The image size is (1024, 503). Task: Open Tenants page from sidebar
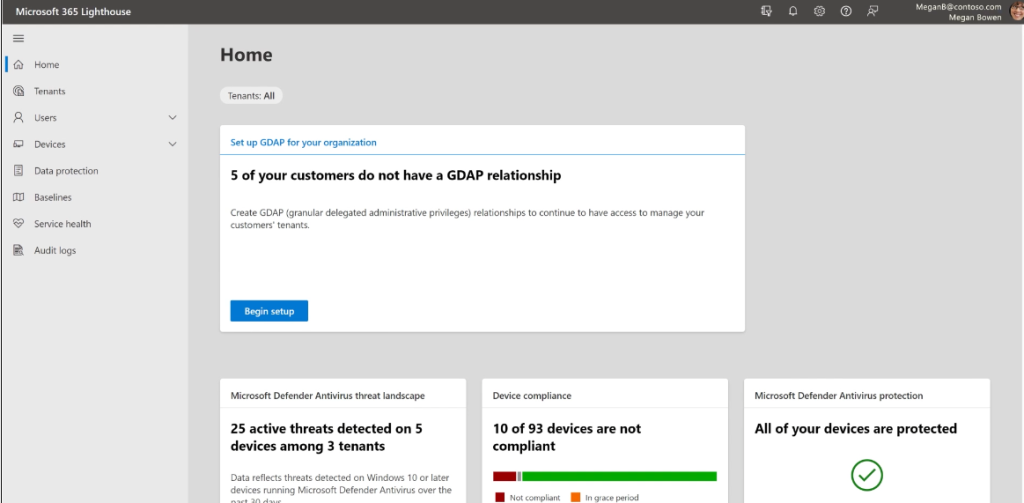(50, 91)
